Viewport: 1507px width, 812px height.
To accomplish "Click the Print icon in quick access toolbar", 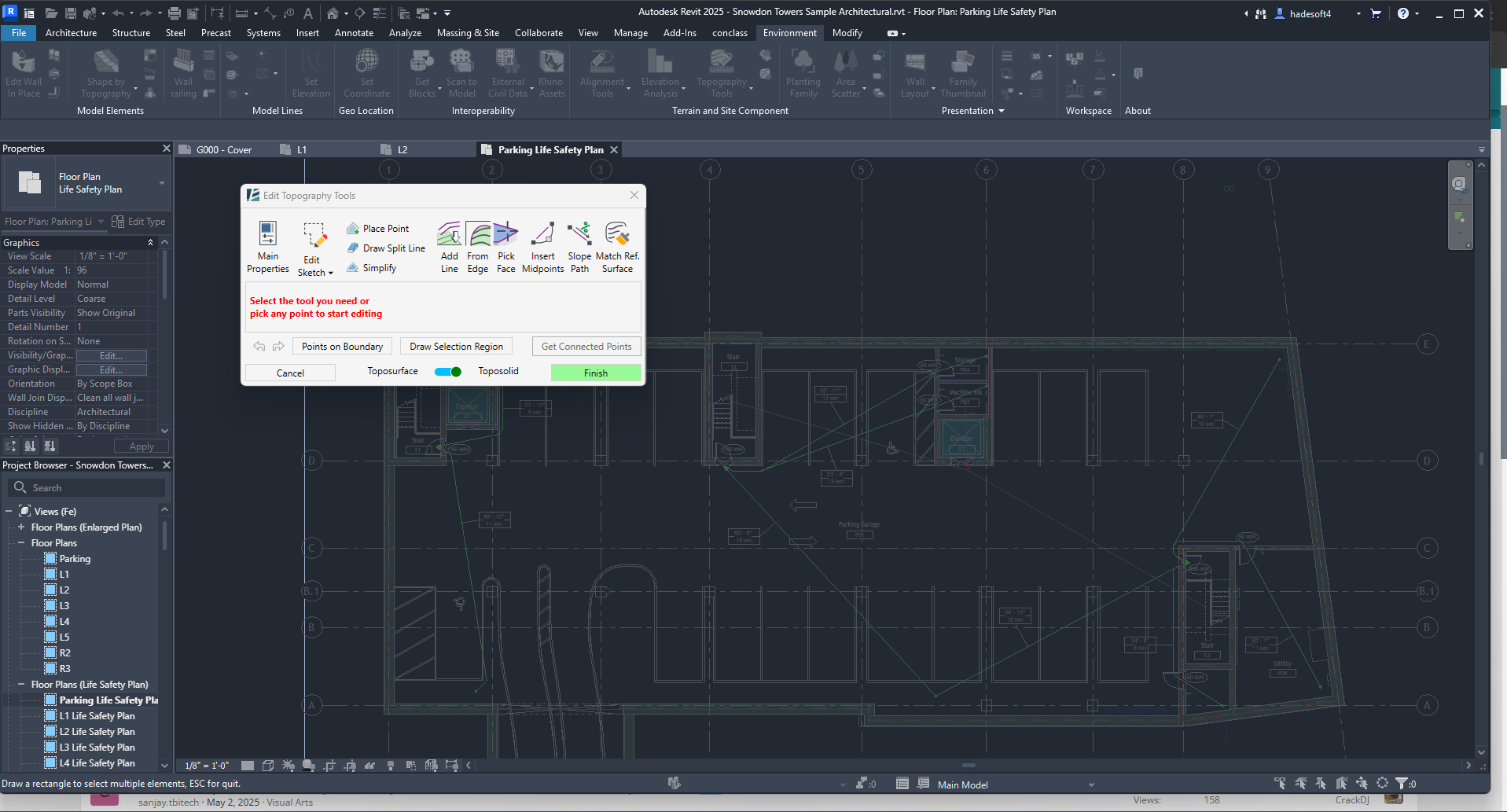I will click(175, 13).
